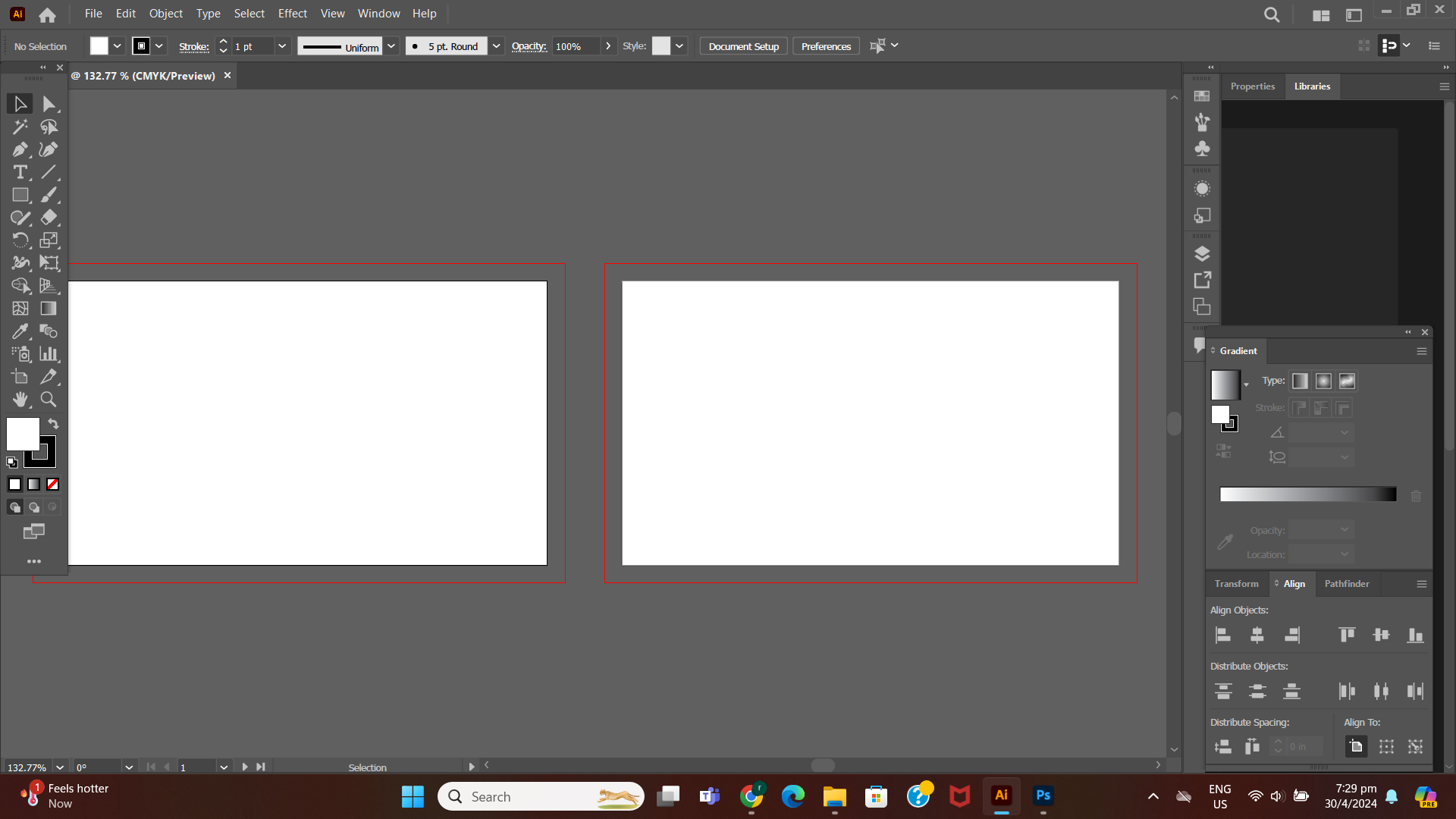Select the Zoom tool
The image size is (1456, 819).
[x=48, y=400]
